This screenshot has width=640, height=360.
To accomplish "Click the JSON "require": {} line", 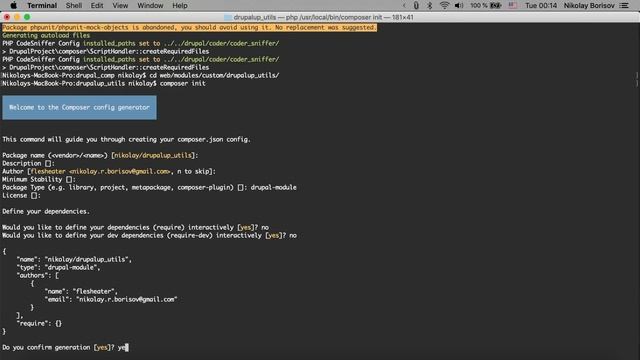I will pyautogui.click(x=39, y=323).
